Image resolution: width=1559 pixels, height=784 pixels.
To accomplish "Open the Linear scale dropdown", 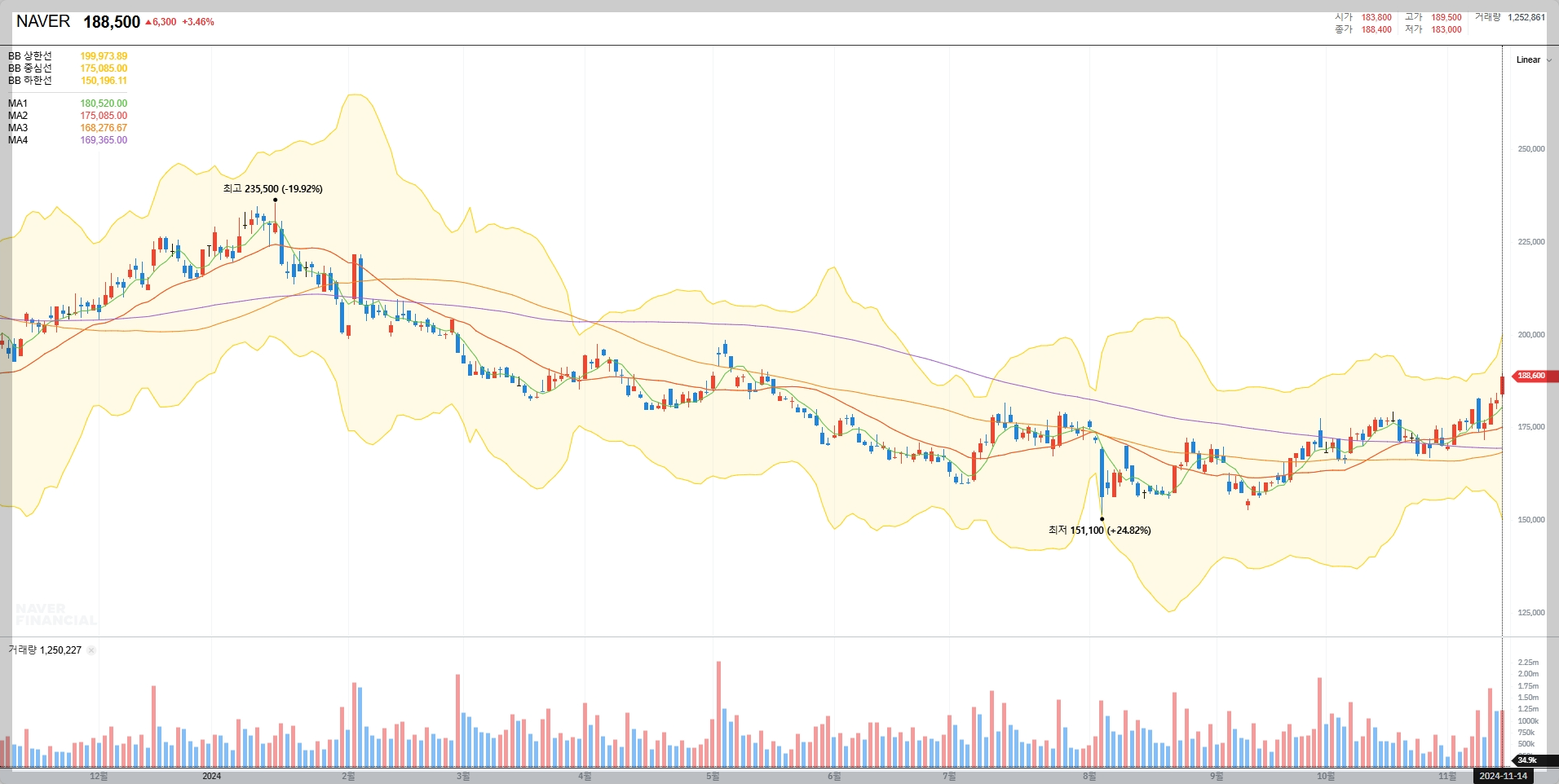I will pos(1533,59).
